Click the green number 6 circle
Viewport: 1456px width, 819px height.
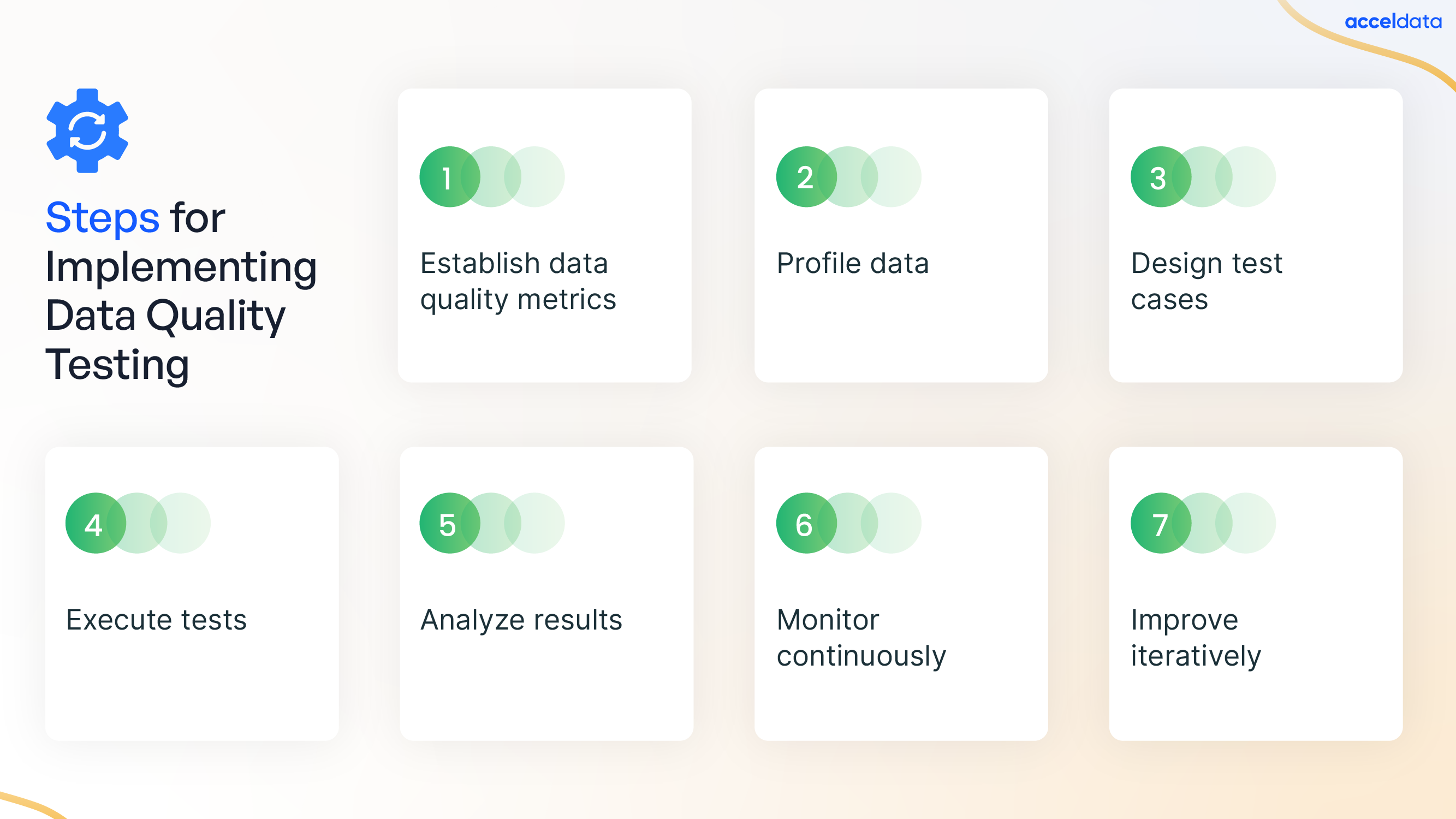click(x=806, y=523)
